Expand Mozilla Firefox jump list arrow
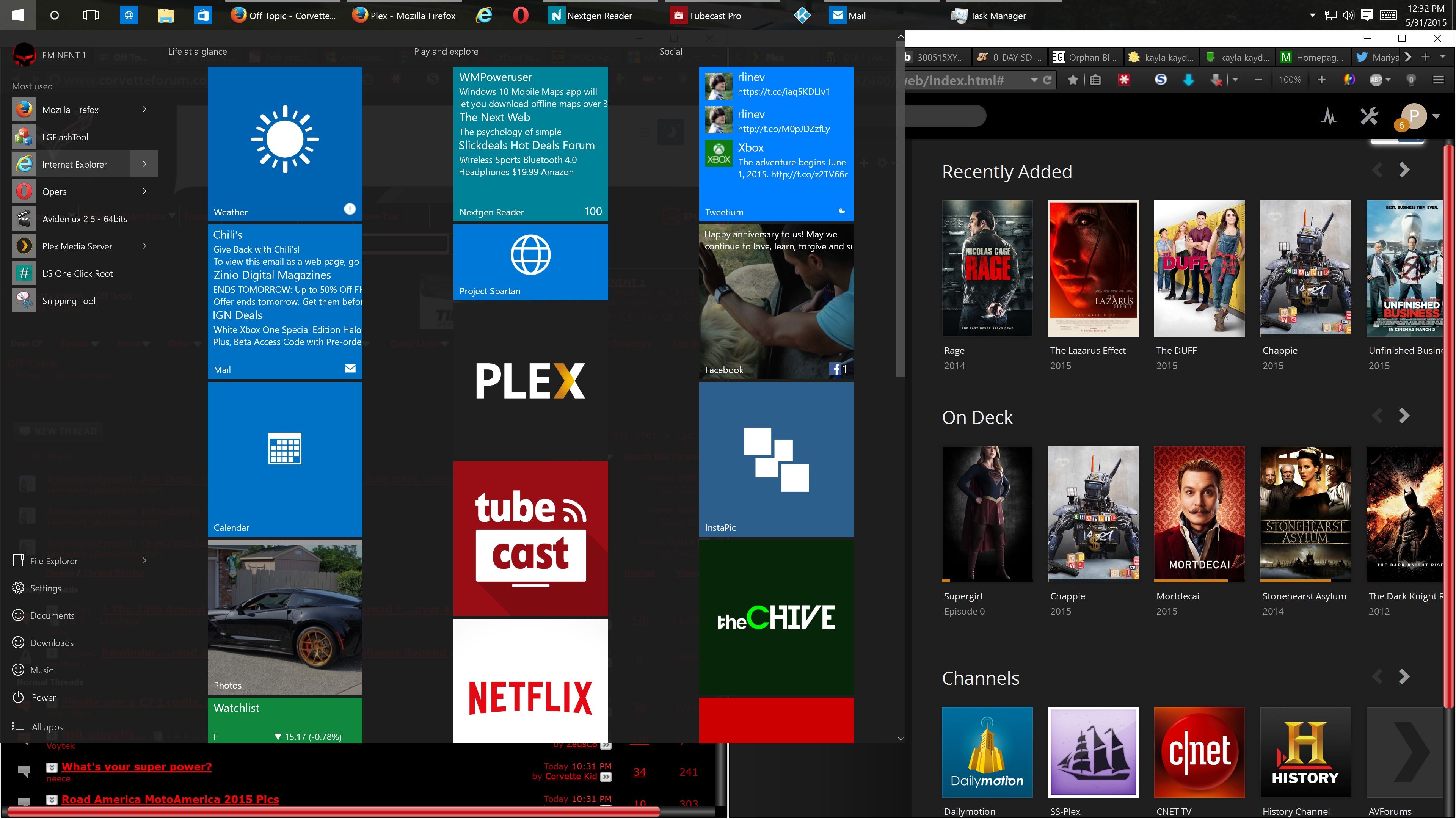Screen dimensions: 1456x819 coord(144,109)
